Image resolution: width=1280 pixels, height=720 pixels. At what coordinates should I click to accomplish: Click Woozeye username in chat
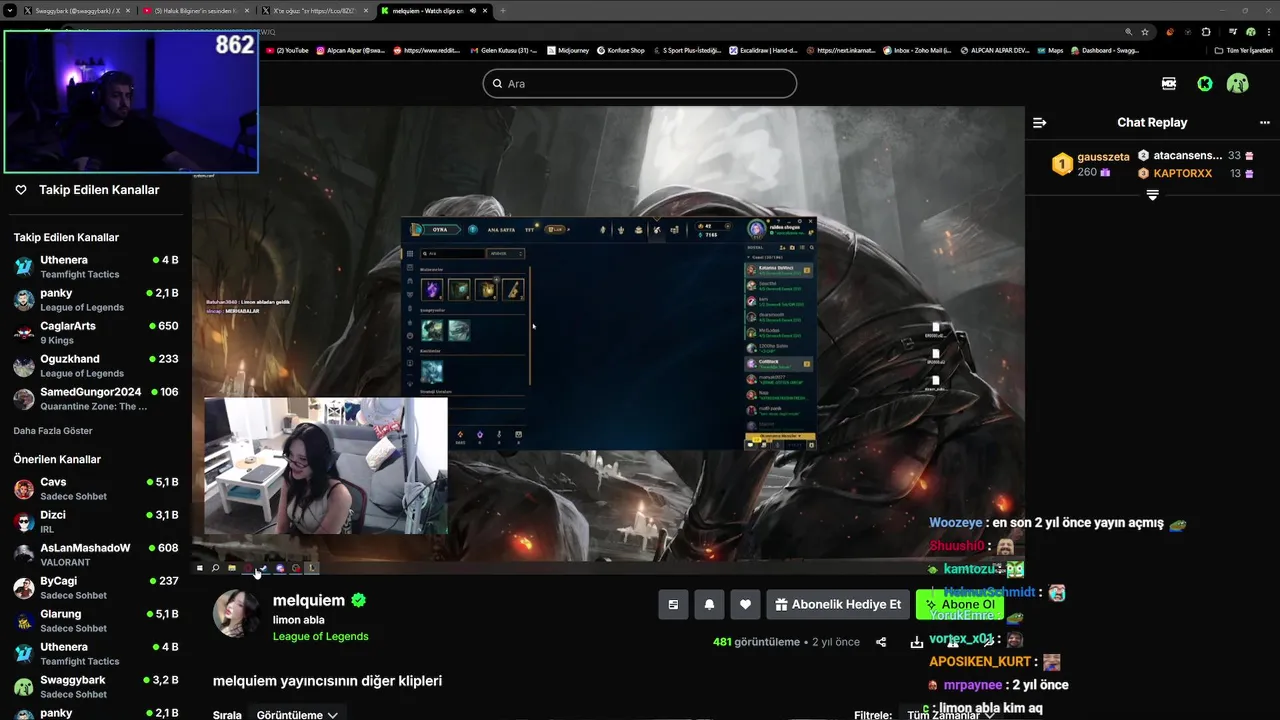coord(956,523)
